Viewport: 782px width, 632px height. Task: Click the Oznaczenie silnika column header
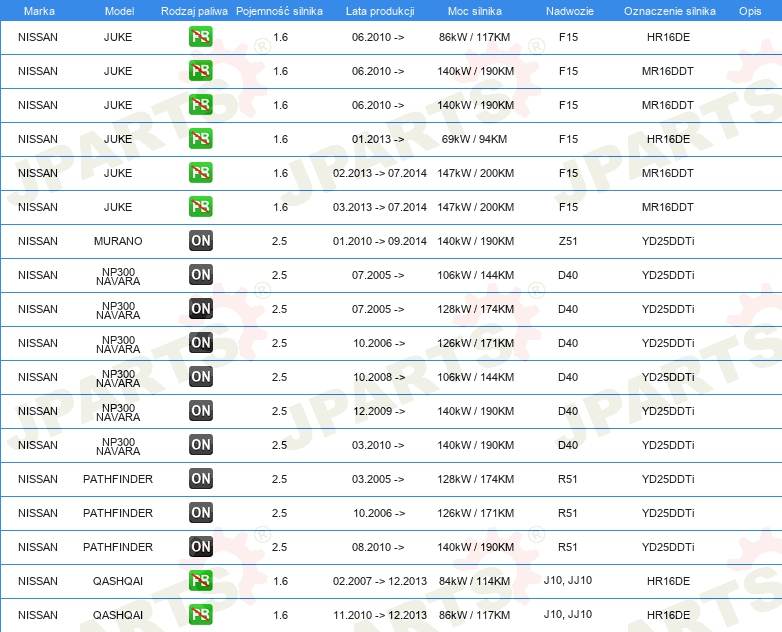coord(670,11)
